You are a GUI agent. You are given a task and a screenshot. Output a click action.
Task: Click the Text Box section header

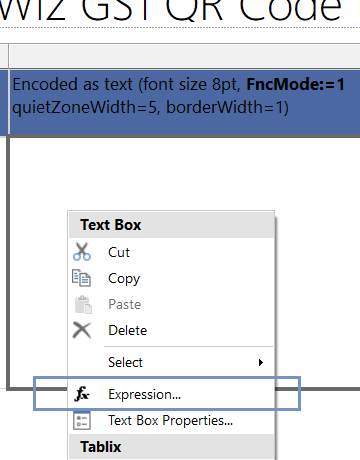point(171,225)
